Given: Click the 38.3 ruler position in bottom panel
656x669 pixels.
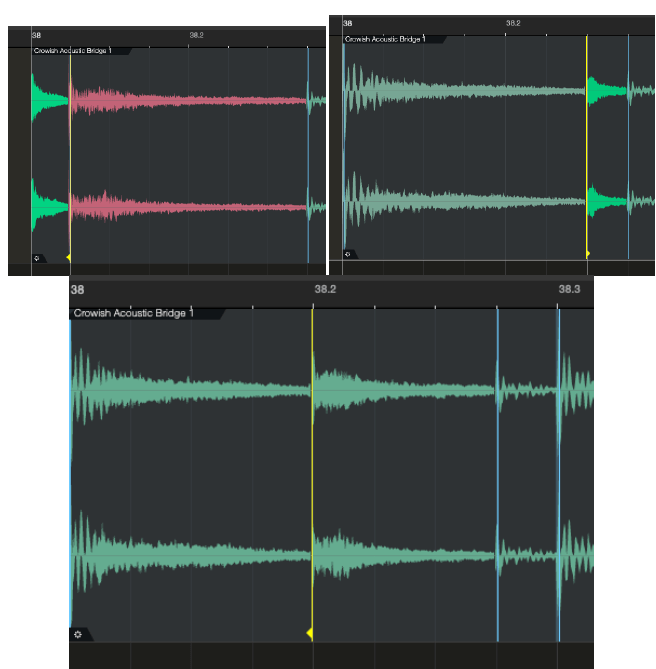Looking at the screenshot, I should tap(569, 289).
